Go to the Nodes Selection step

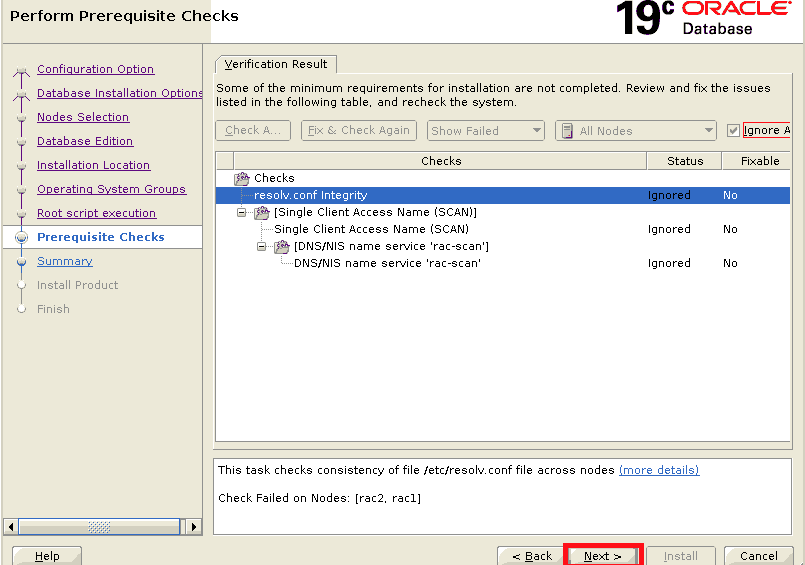click(x=83, y=117)
